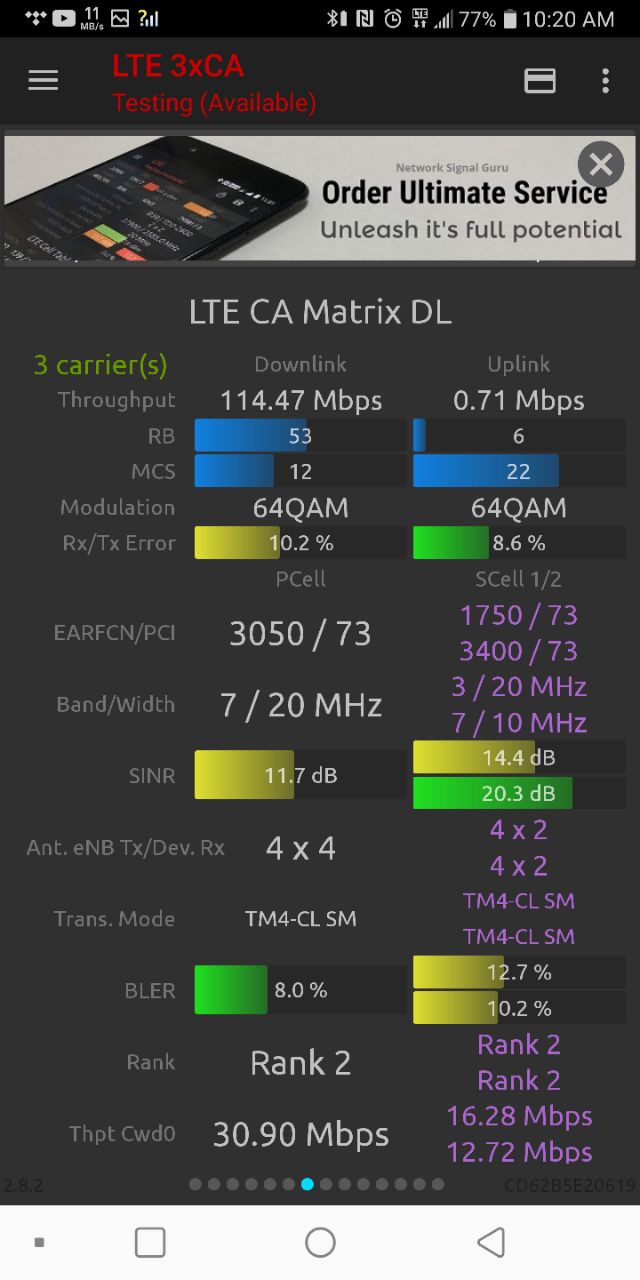Screen dimensions: 640x1280
Task: Open the hamburger navigation menu
Action: 43,81
